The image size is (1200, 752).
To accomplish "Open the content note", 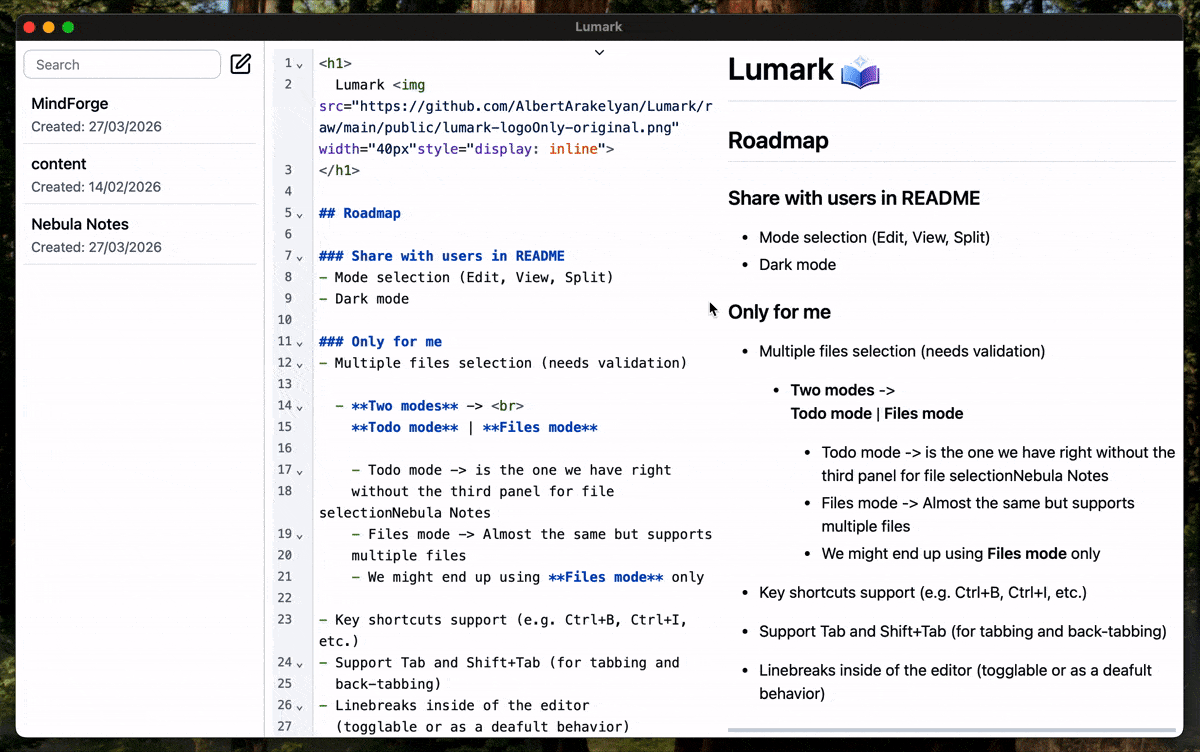I will pos(140,174).
